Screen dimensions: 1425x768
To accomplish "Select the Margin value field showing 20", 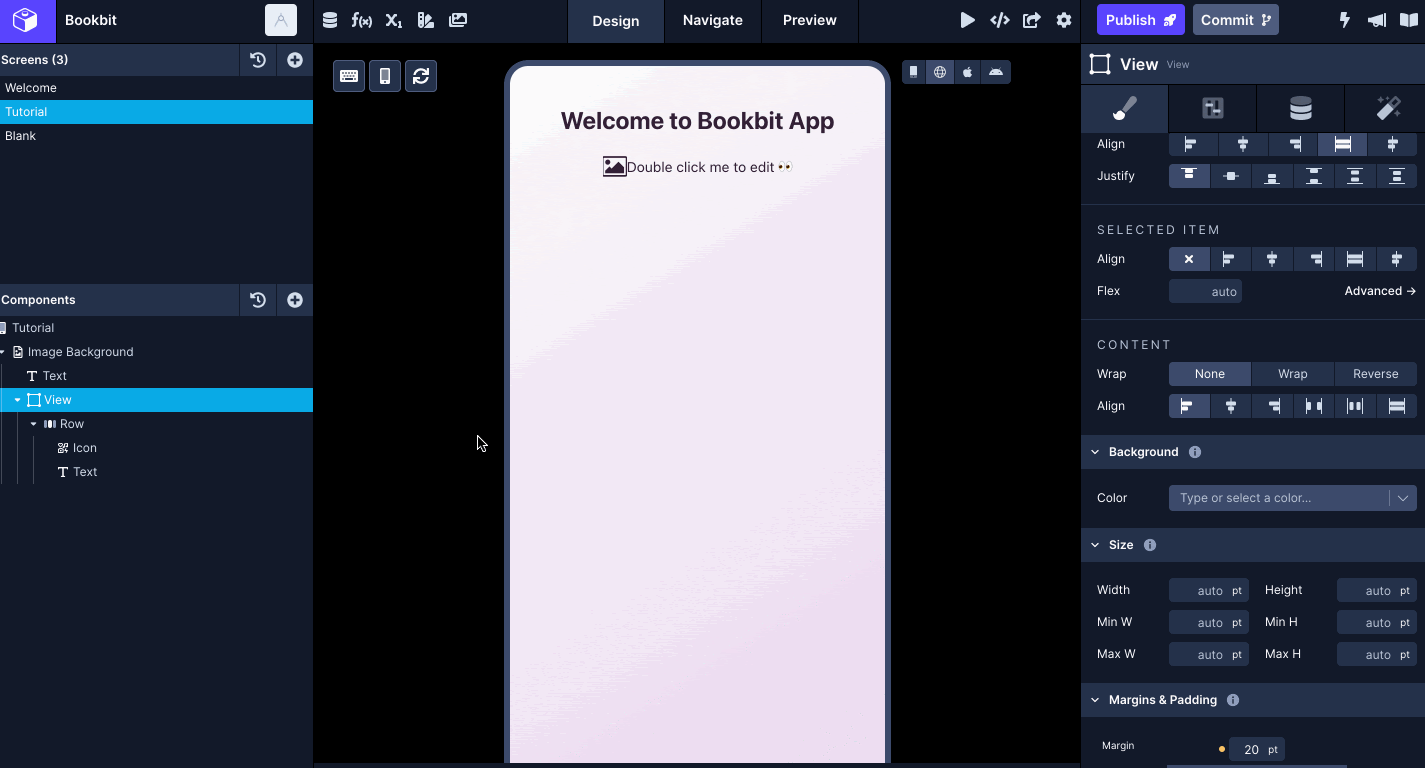I will (x=1255, y=749).
